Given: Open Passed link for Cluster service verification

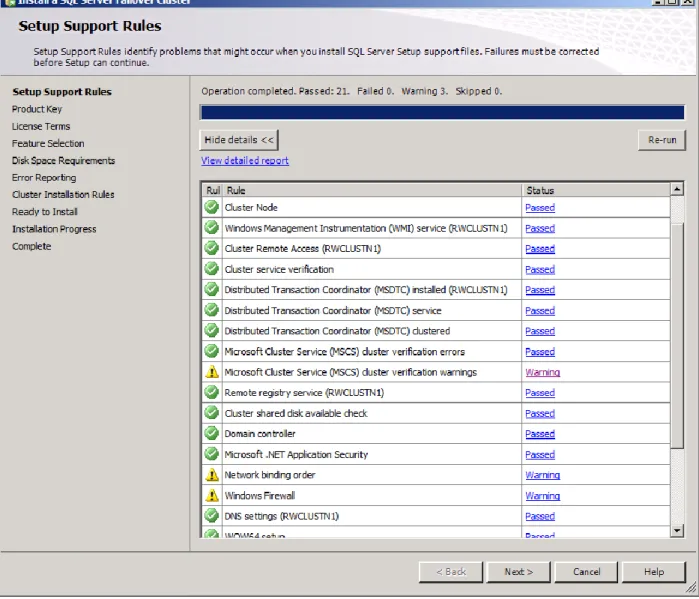Looking at the screenshot, I should (540, 270).
